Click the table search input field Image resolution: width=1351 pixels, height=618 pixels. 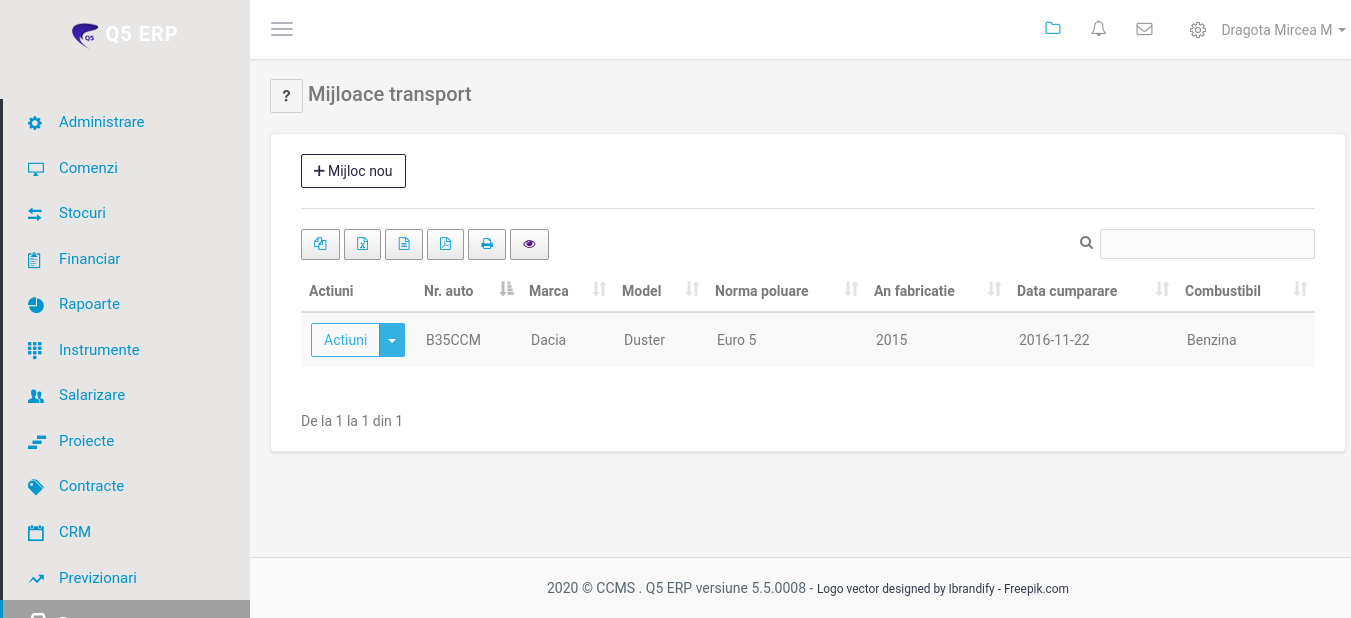[x=1206, y=244]
